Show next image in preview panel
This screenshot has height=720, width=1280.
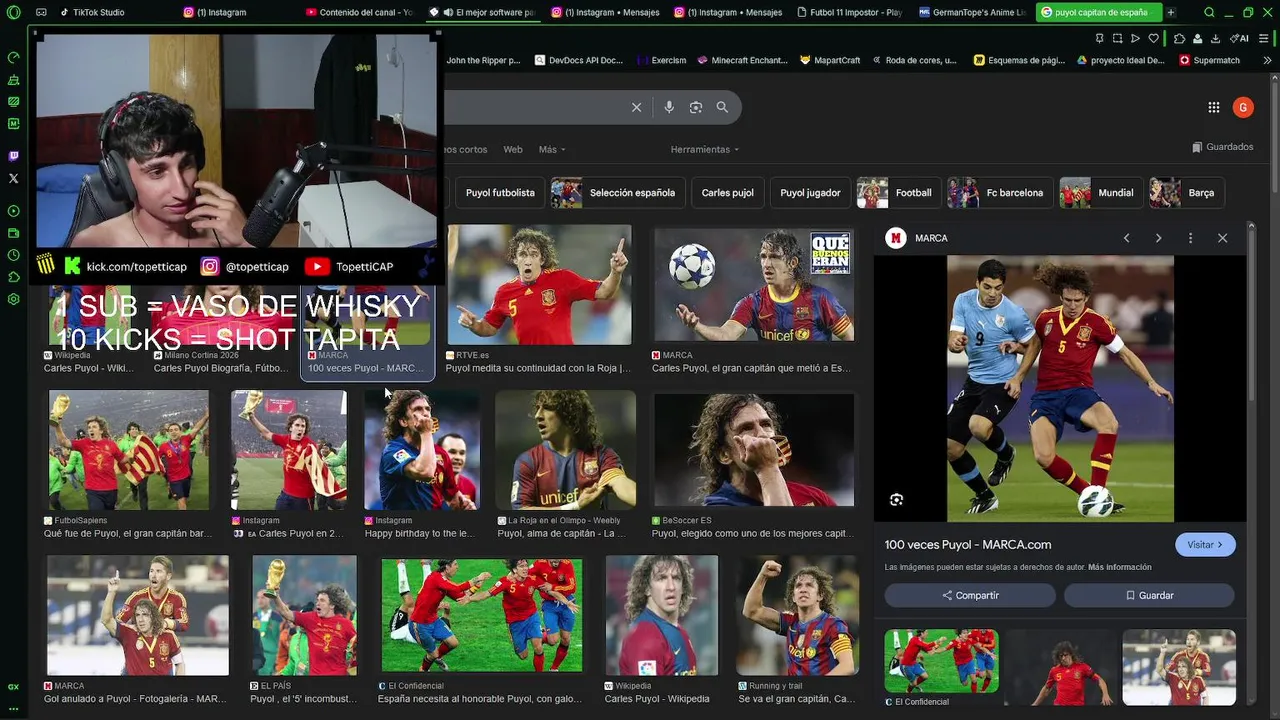pos(1158,238)
